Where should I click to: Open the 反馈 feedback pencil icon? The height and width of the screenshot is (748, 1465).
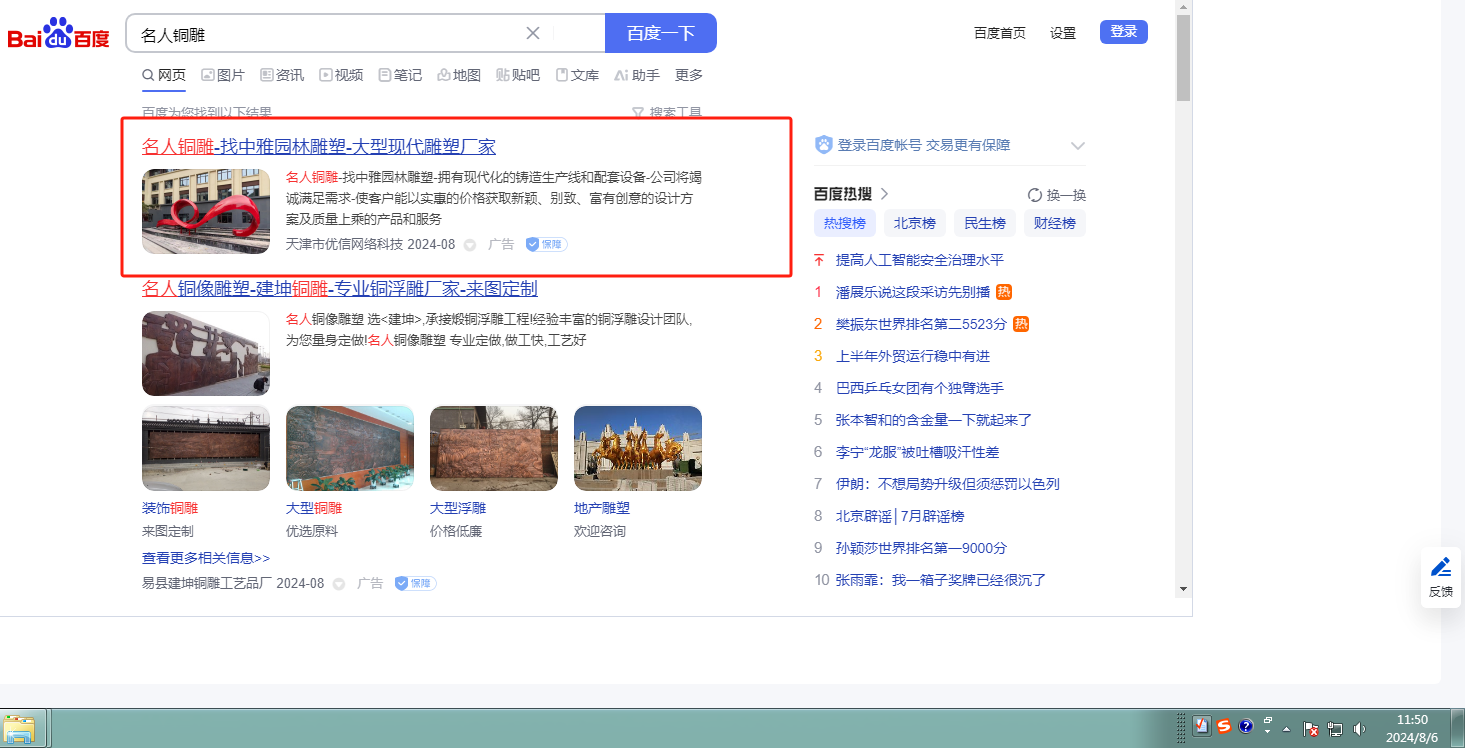click(x=1440, y=567)
